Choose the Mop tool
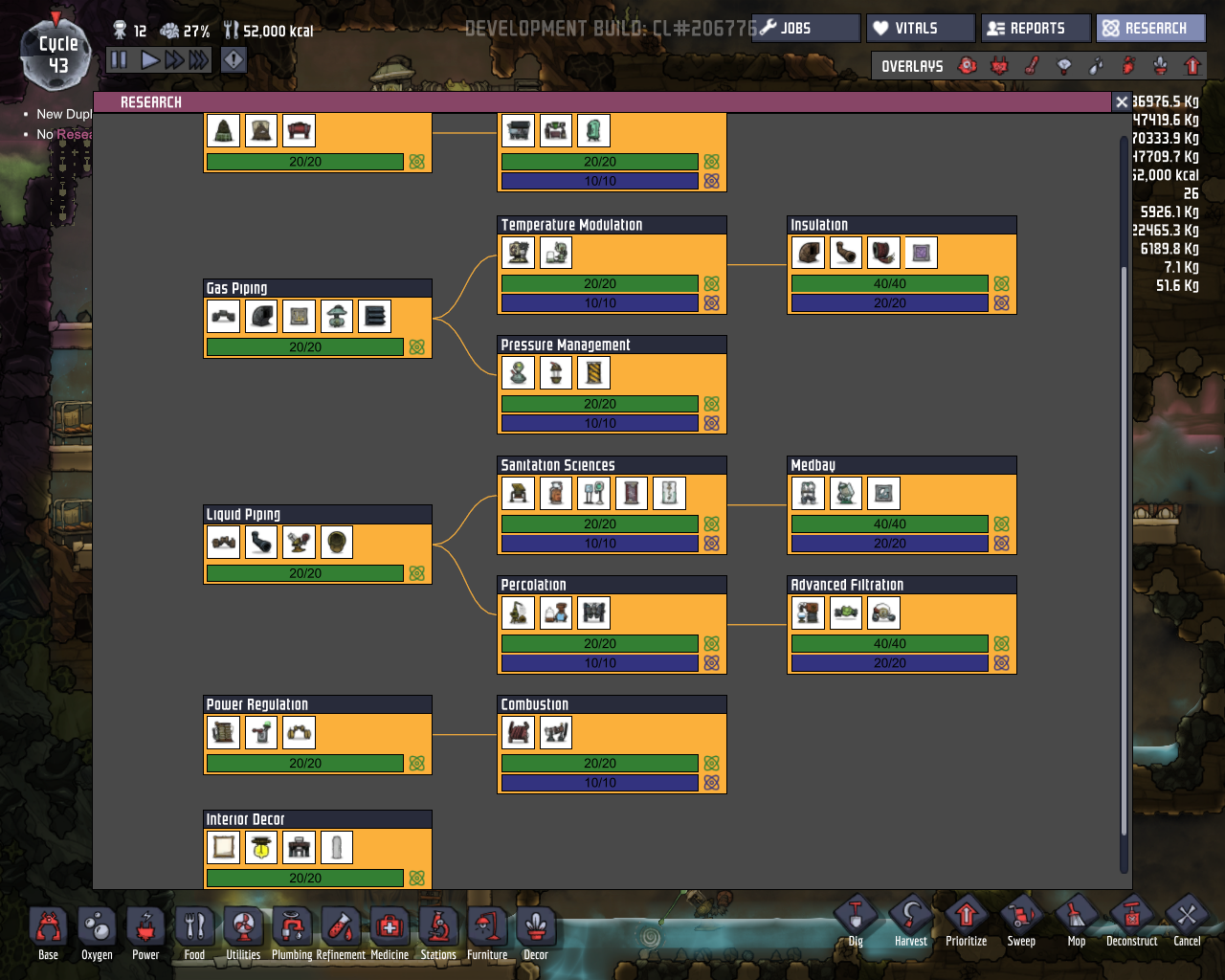Screen dimensions: 1225x980 pos(1076,919)
